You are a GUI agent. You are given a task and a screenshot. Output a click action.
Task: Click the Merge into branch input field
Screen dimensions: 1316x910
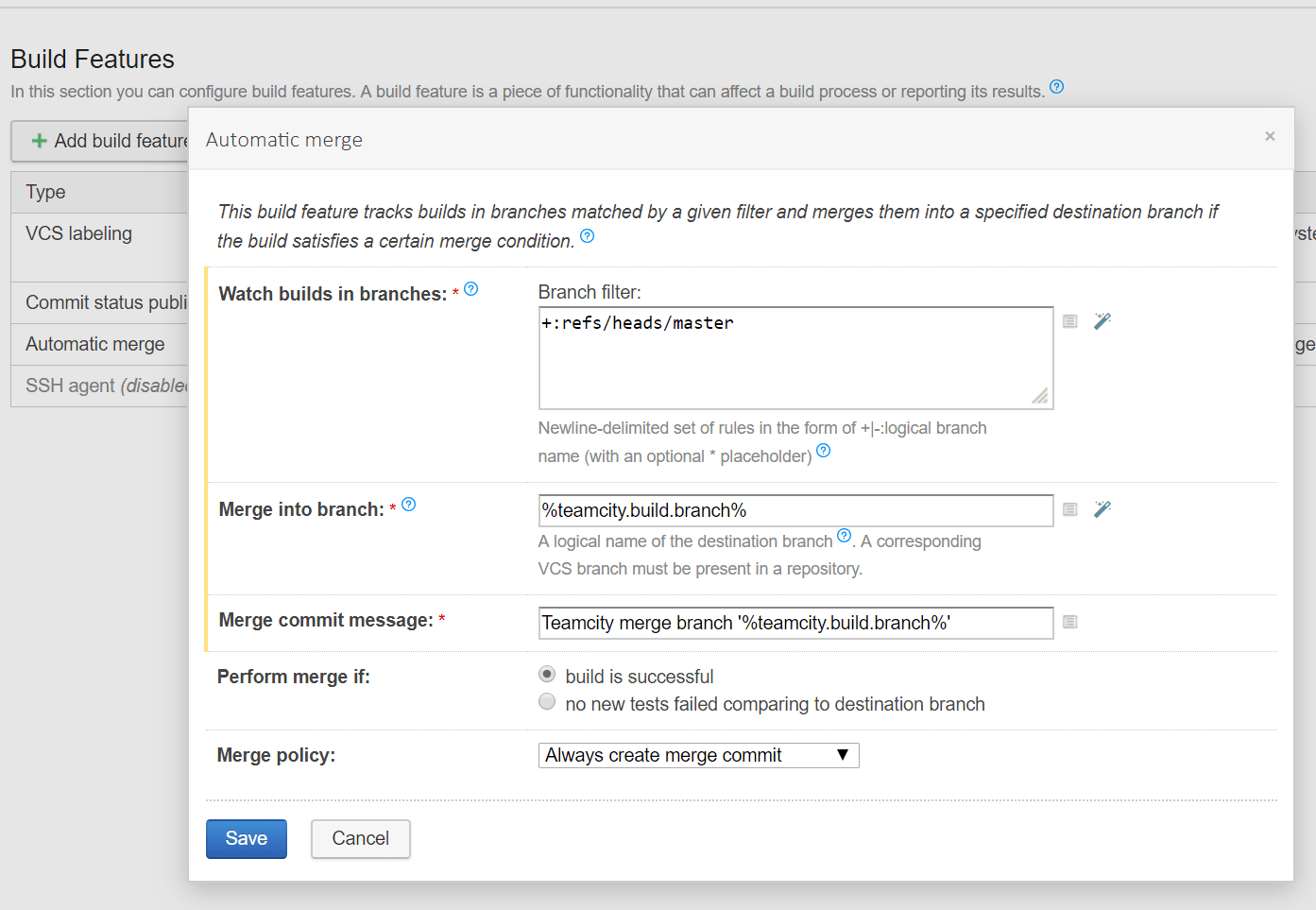795,510
